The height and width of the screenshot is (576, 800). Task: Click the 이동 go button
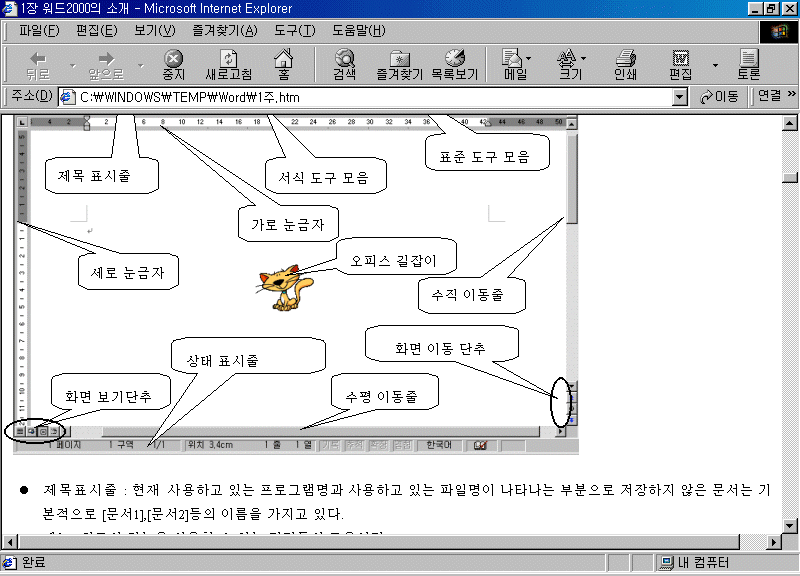point(719,96)
